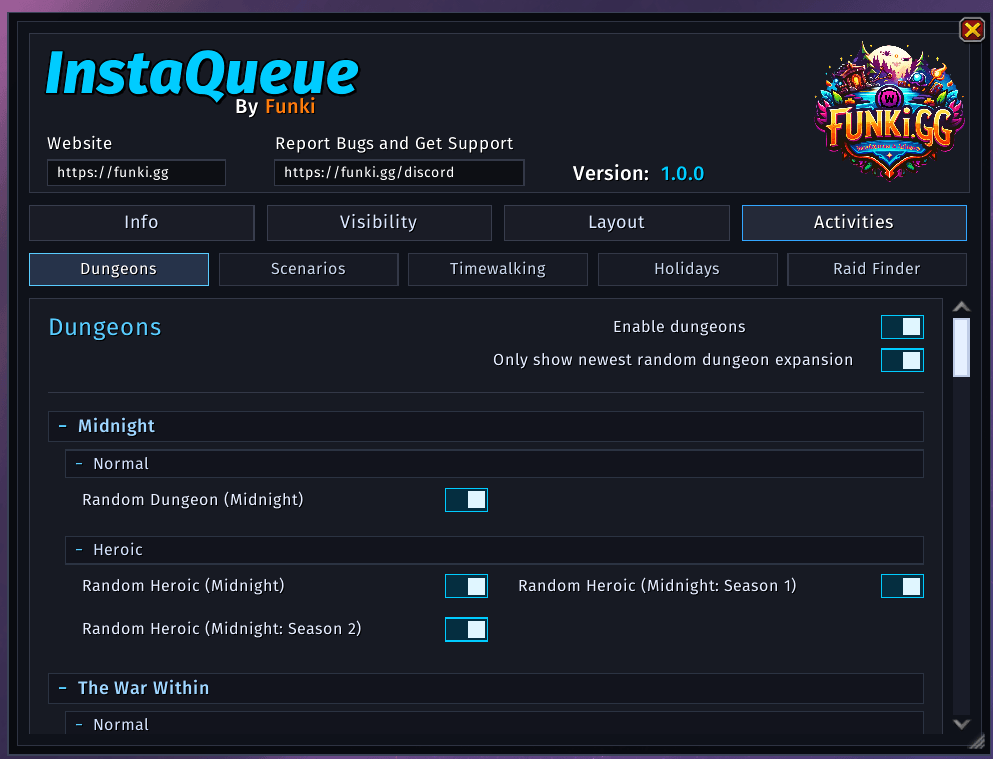Screen dimensions: 993x759
Task: Open the Timewalking sub-tab
Action: coord(498,269)
